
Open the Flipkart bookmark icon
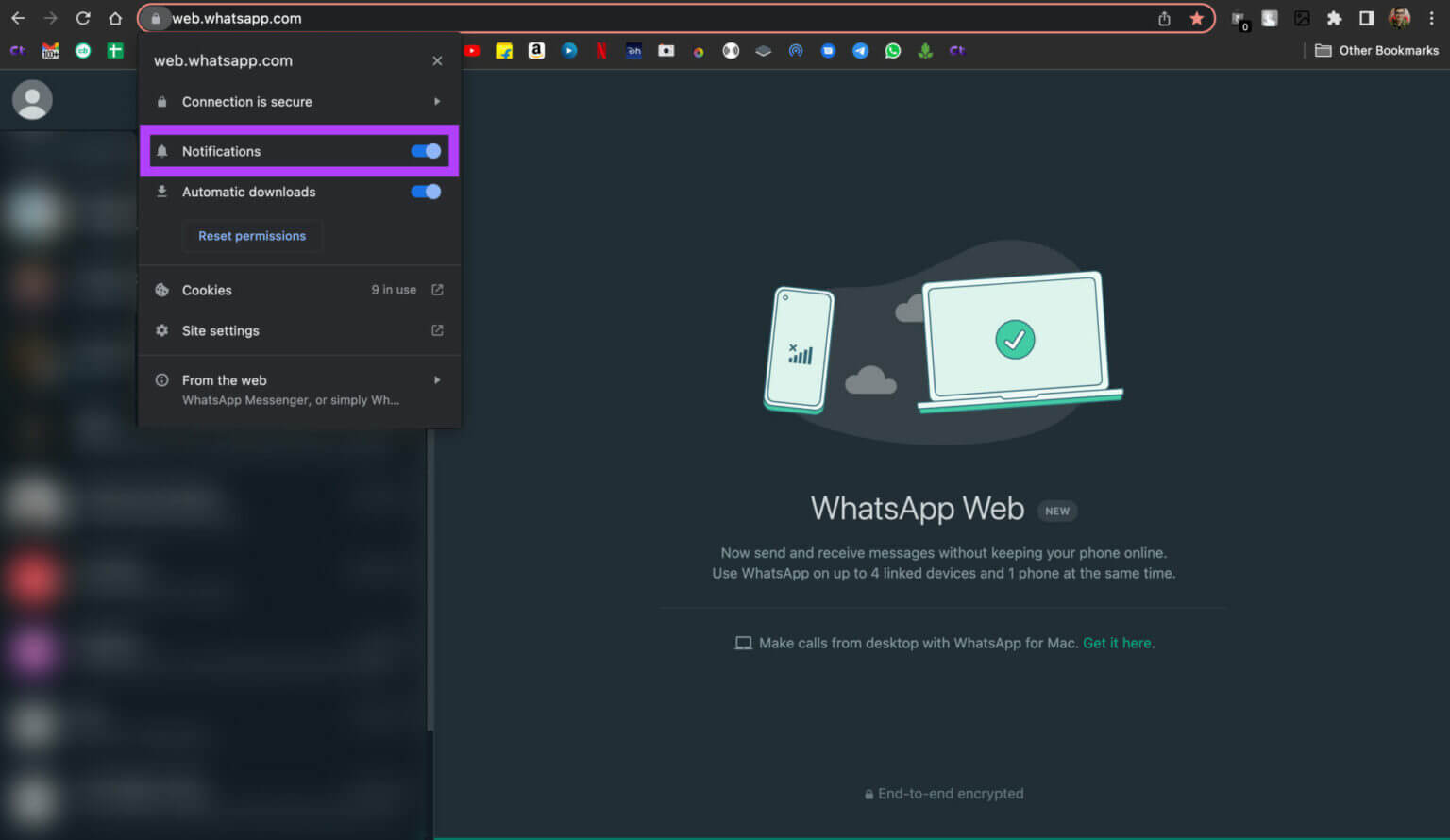point(504,51)
